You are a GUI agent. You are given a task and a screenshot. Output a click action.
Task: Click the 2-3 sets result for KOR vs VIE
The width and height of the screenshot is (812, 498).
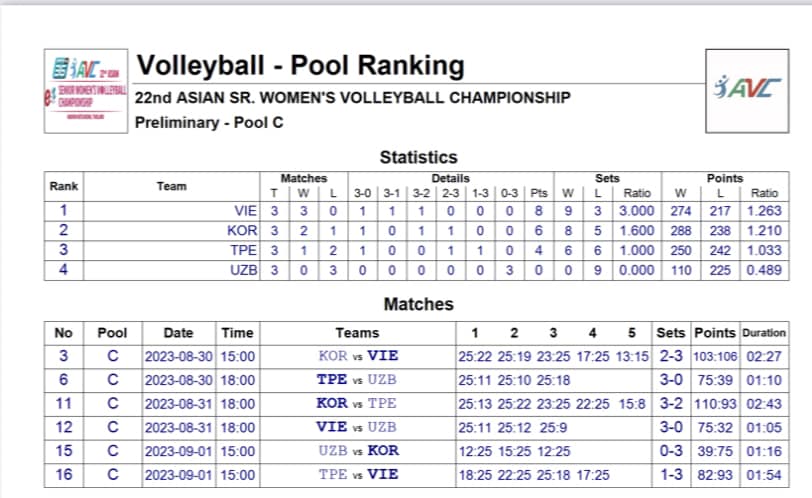[x=671, y=356]
